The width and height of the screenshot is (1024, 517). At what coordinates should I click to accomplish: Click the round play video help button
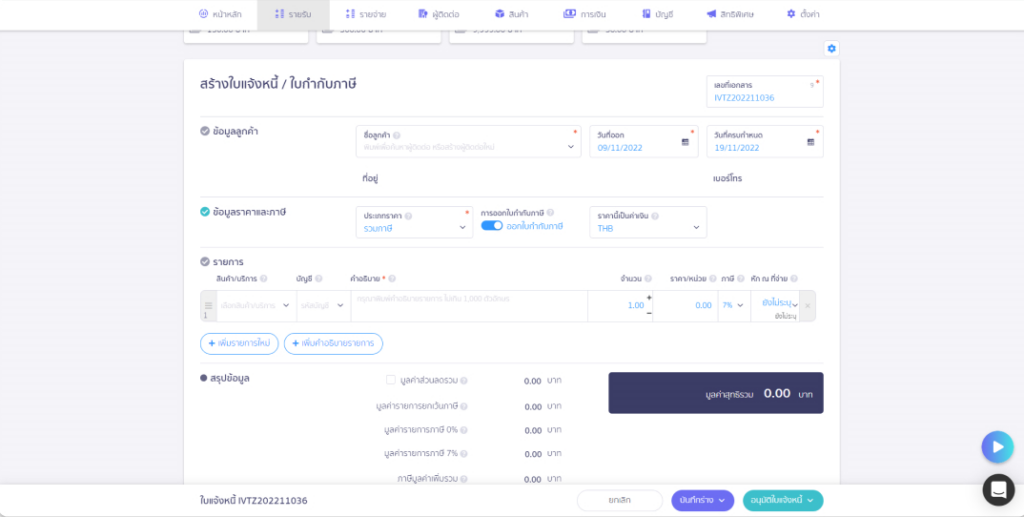click(x=997, y=447)
